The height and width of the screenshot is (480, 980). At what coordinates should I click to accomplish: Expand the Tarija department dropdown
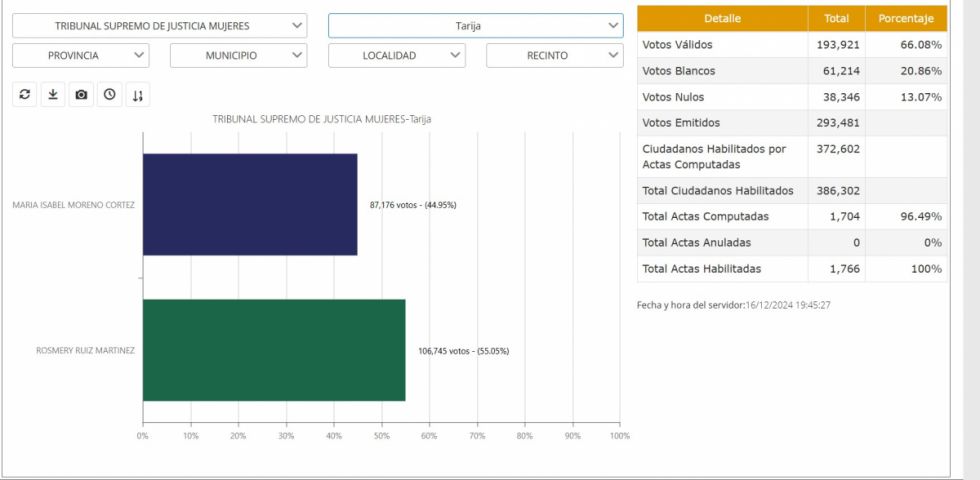(x=476, y=26)
